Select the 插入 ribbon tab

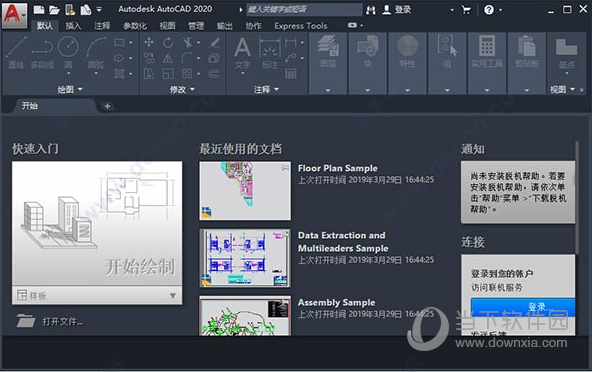tap(73, 26)
